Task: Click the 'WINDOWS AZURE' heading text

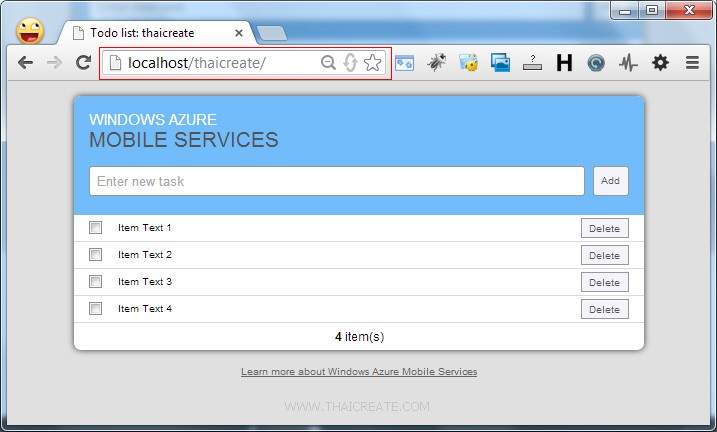Action: (153, 119)
